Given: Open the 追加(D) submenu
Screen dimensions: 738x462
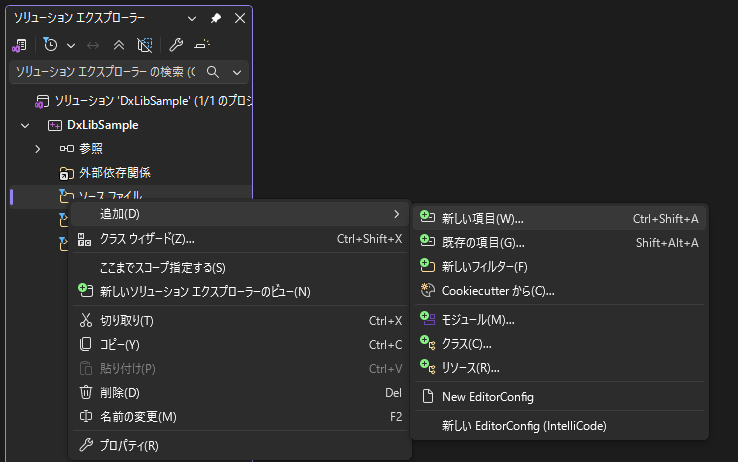Looking at the screenshot, I should coord(240,214).
